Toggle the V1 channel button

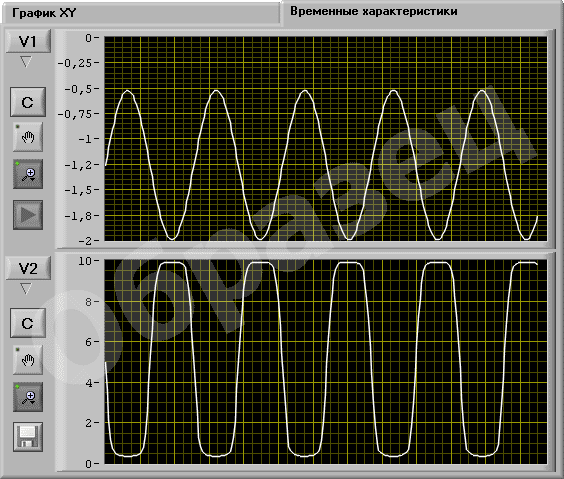click(x=28, y=41)
